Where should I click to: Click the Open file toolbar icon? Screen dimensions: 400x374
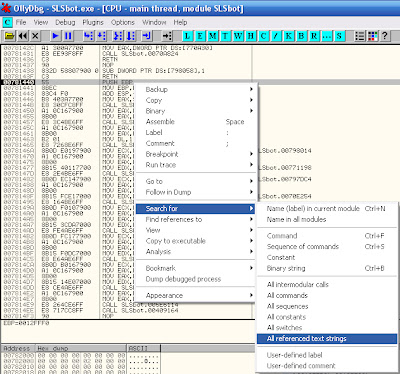click(x=10, y=36)
